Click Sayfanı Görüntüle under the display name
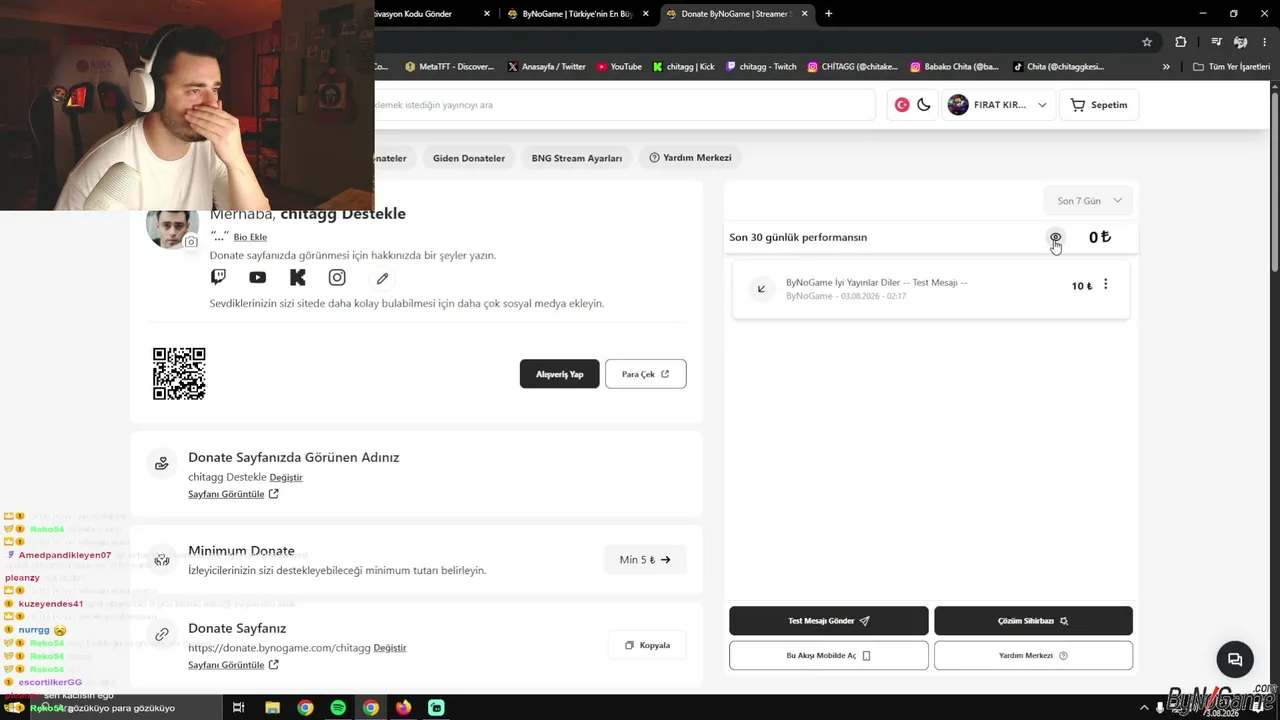This screenshot has width=1280, height=720. click(233, 494)
